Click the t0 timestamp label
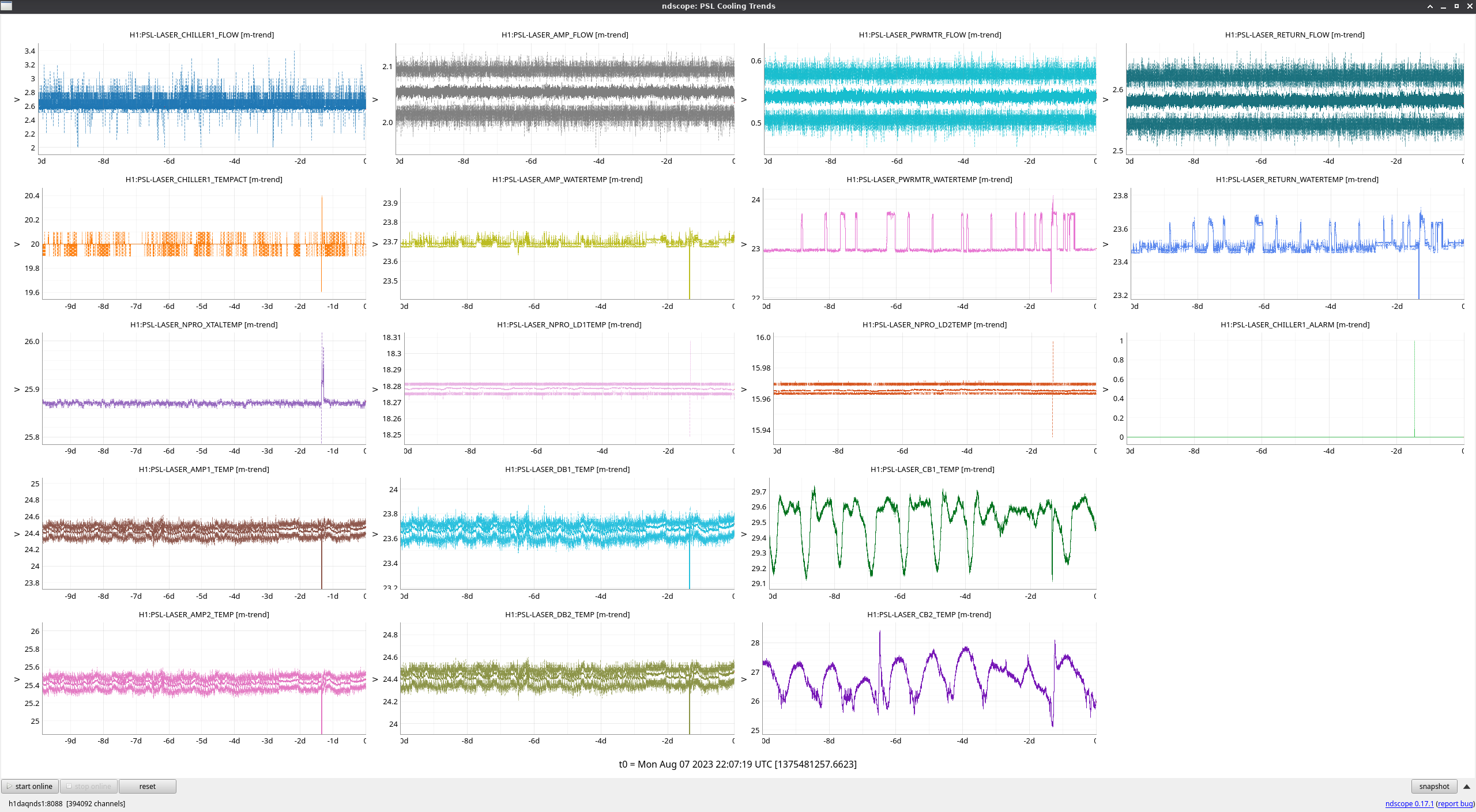The height and width of the screenshot is (812, 1476). coord(737,764)
